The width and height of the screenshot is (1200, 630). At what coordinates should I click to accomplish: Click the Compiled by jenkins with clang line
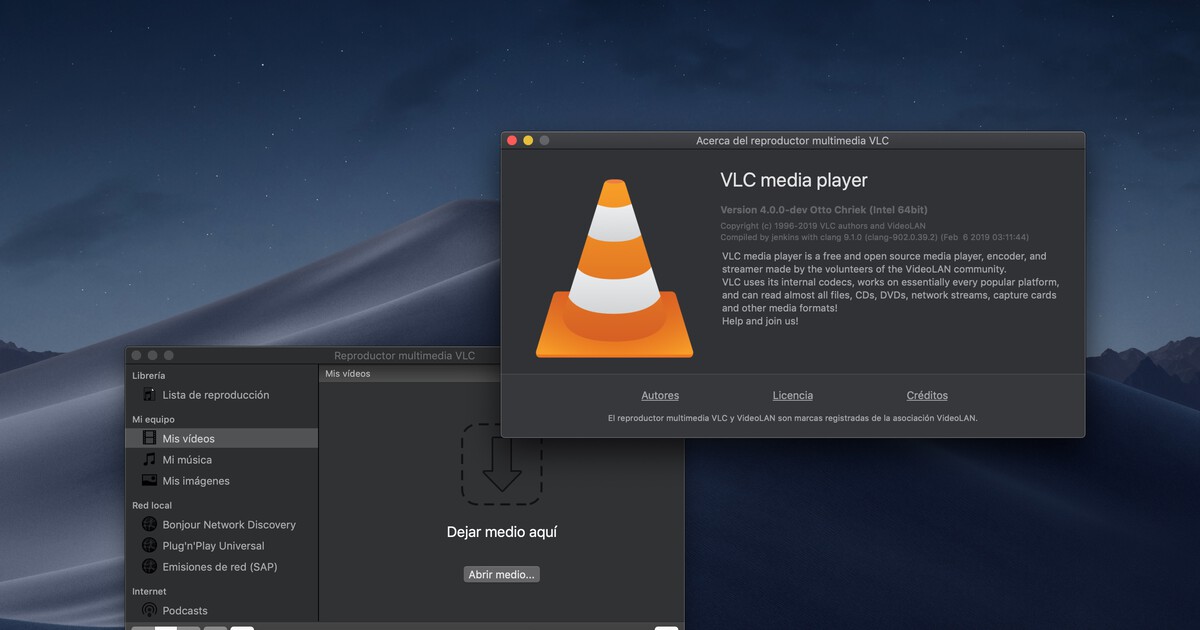pyautogui.click(x=874, y=237)
